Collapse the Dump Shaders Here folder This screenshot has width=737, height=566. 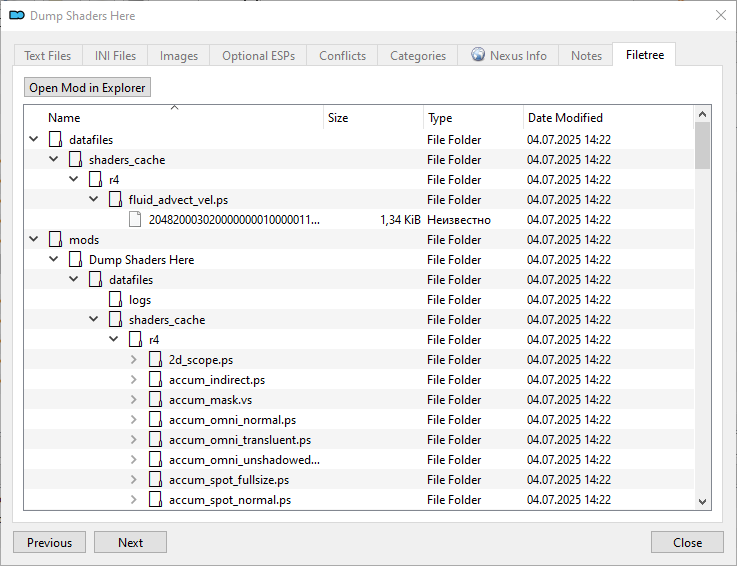coord(54,259)
